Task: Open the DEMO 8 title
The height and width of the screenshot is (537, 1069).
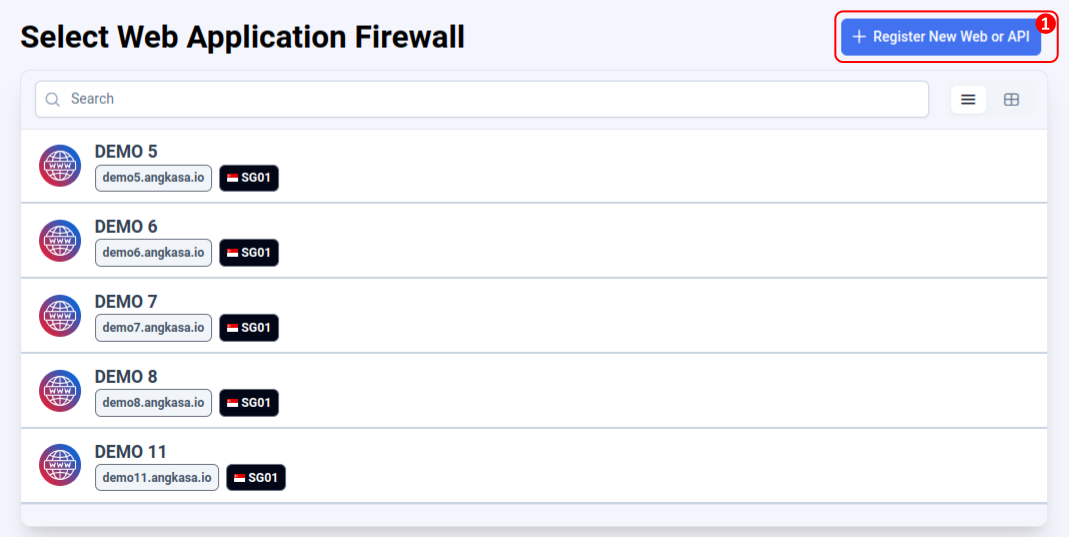Action: click(x=126, y=376)
